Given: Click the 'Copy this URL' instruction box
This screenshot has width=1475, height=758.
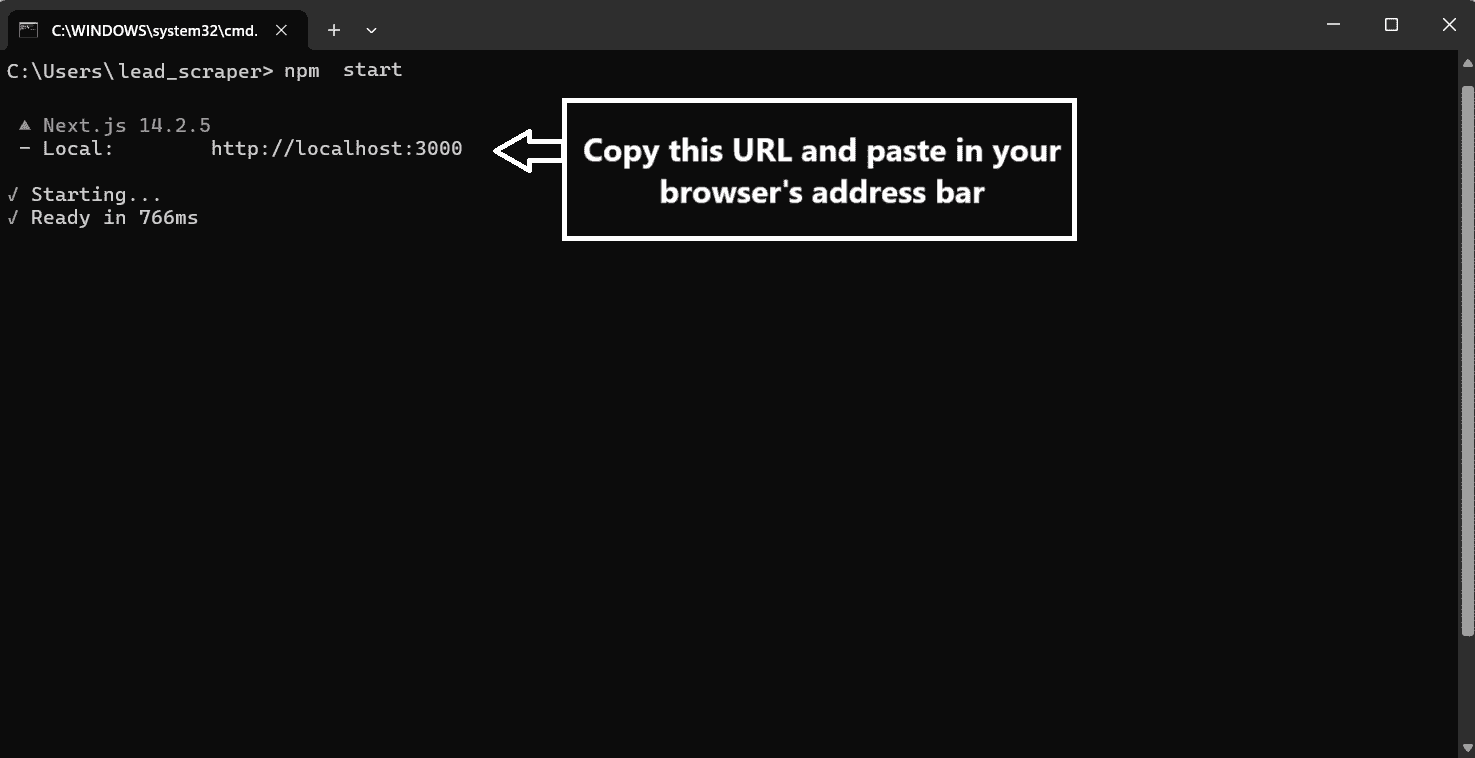Looking at the screenshot, I should pyautogui.click(x=820, y=169).
